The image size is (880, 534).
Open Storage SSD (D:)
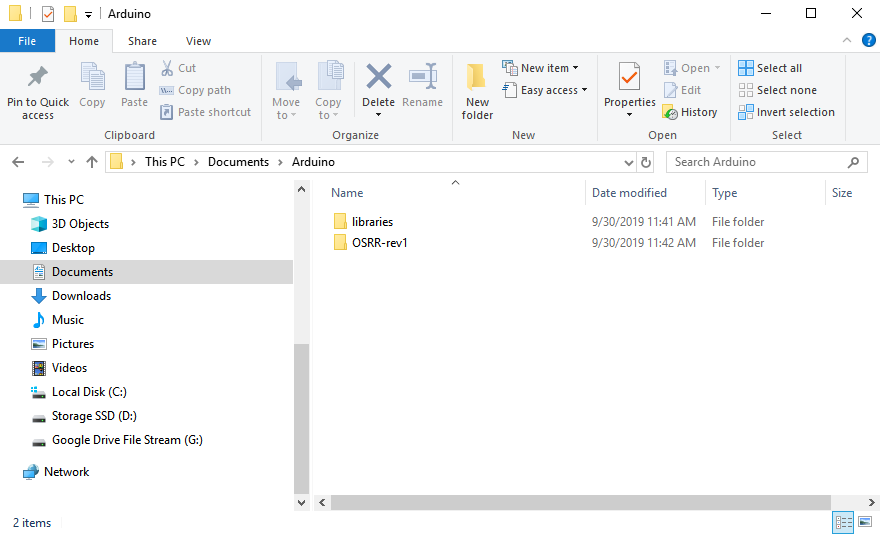pyautogui.click(x=84, y=416)
